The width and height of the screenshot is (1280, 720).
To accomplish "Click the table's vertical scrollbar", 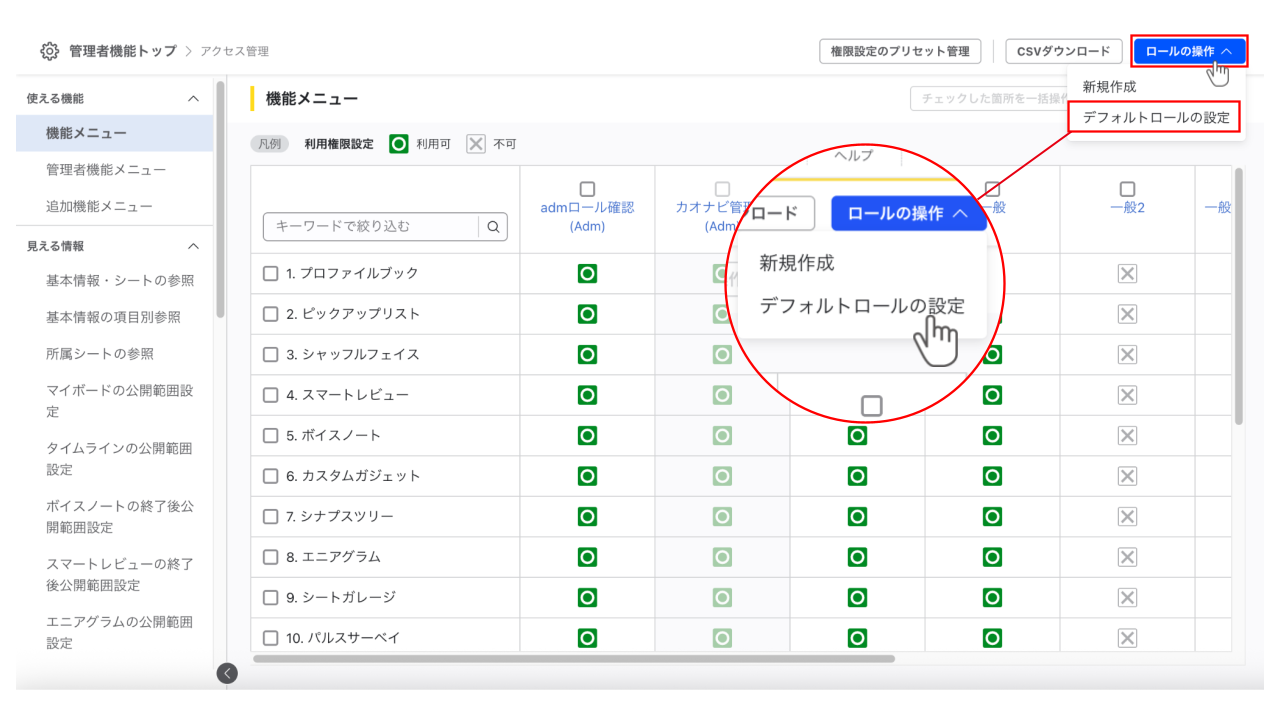I will pos(1239,296).
